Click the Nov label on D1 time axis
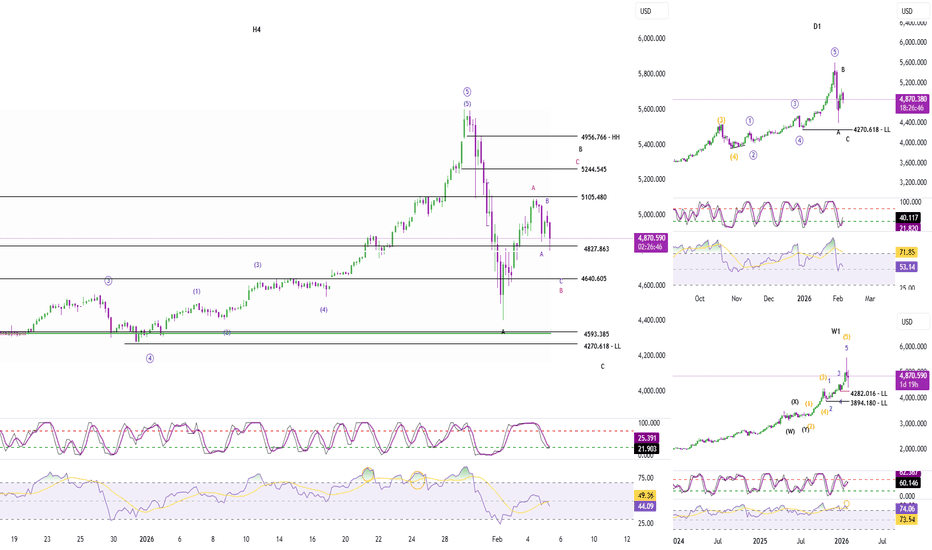 click(736, 298)
